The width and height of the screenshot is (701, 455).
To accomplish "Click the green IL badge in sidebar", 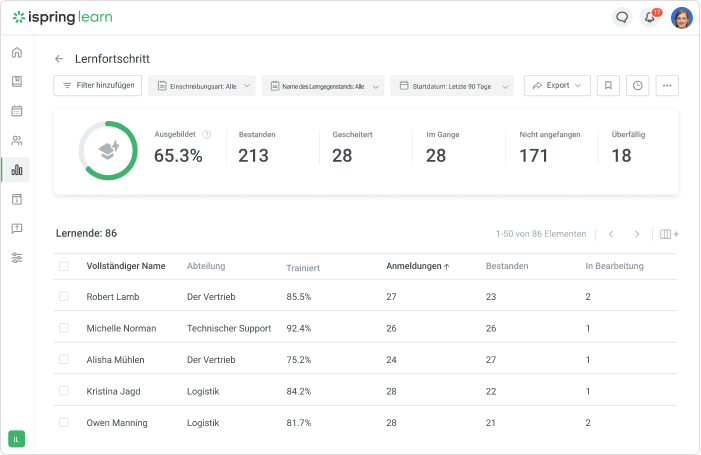I will coord(17,439).
